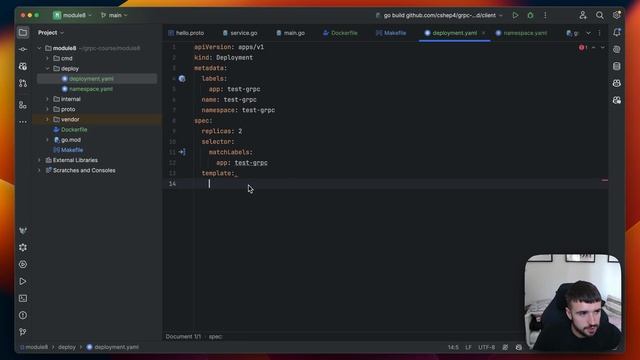Image resolution: width=640 pixels, height=360 pixels.
Task: Collapse the module8 root folder
Action: 40,48
